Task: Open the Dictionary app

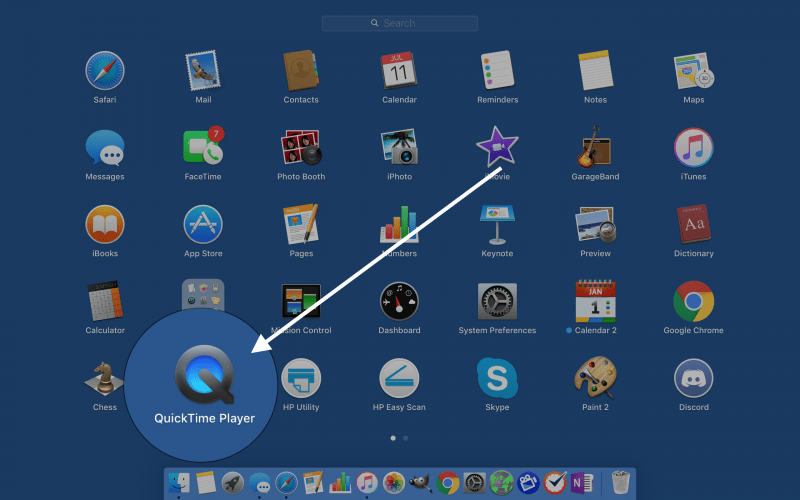Action: [693, 224]
